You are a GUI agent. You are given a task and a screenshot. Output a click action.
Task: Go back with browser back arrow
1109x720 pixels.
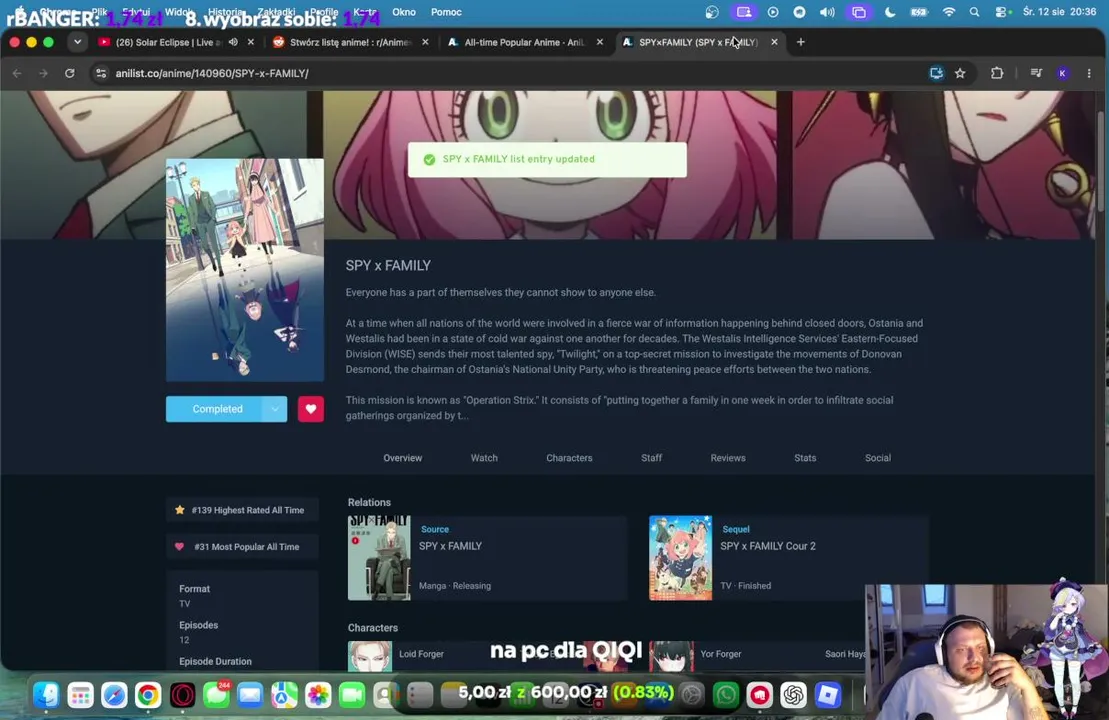[17, 73]
